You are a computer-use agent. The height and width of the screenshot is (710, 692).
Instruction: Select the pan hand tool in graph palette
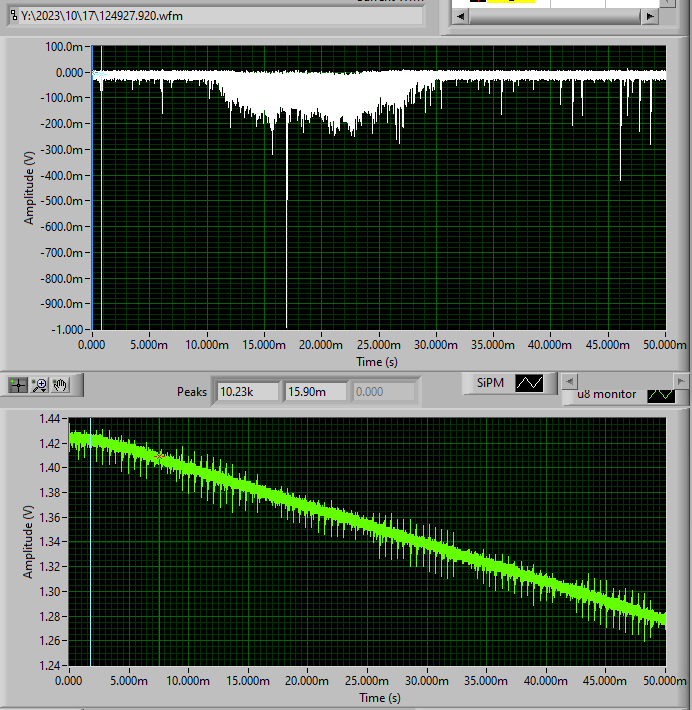click(60, 385)
